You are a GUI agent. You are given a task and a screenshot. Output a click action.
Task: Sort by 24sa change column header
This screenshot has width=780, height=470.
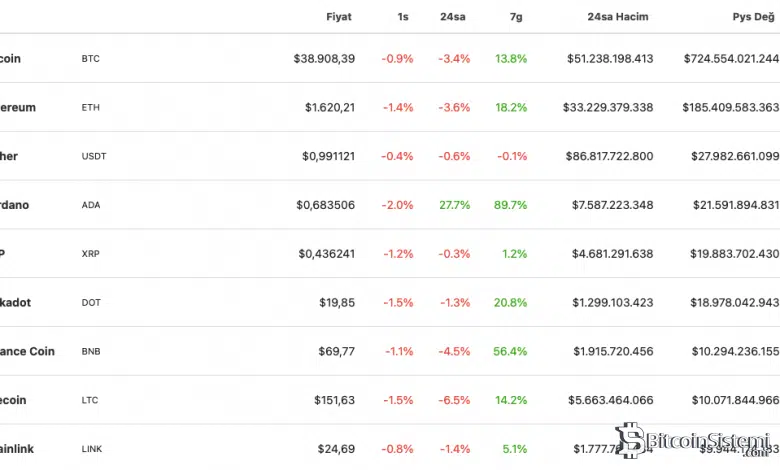(x=454, y=17)
